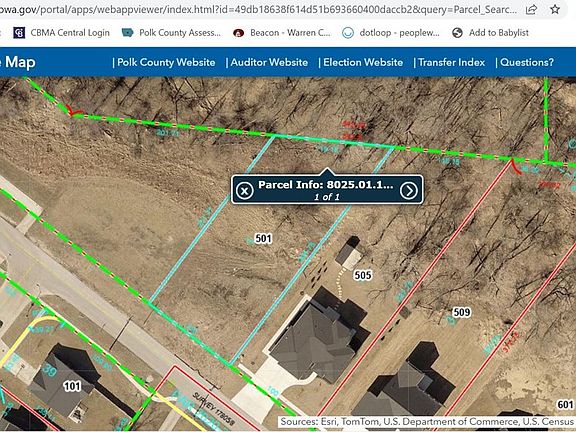
Task: Open Add to Babylist bookmark
Action: pyautogui.click(x=490, y=33)
